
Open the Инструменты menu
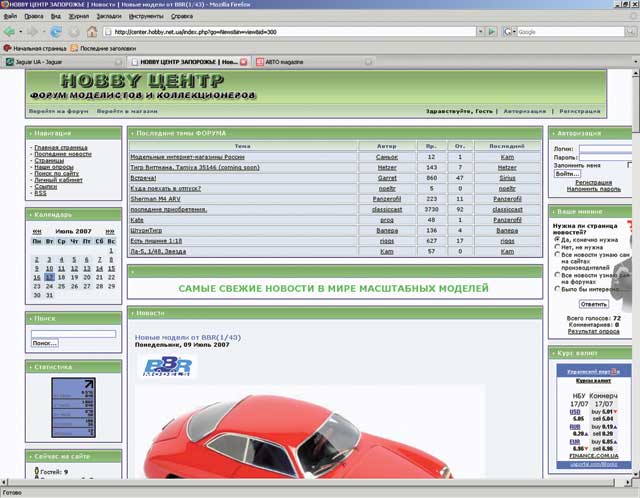click(146, 17)
